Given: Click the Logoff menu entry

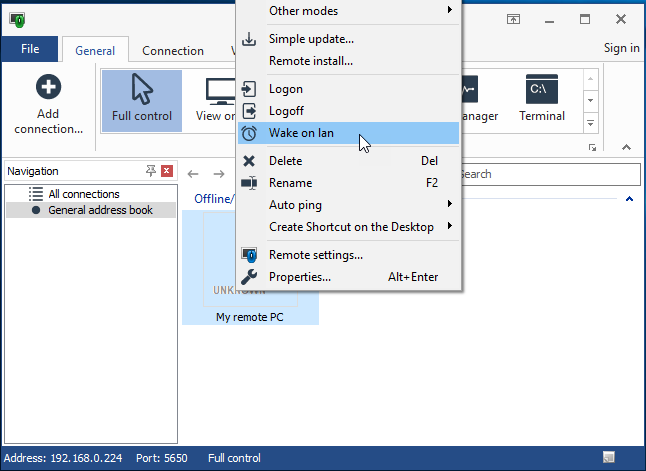Looking at the screenshot, I should 286,111.
